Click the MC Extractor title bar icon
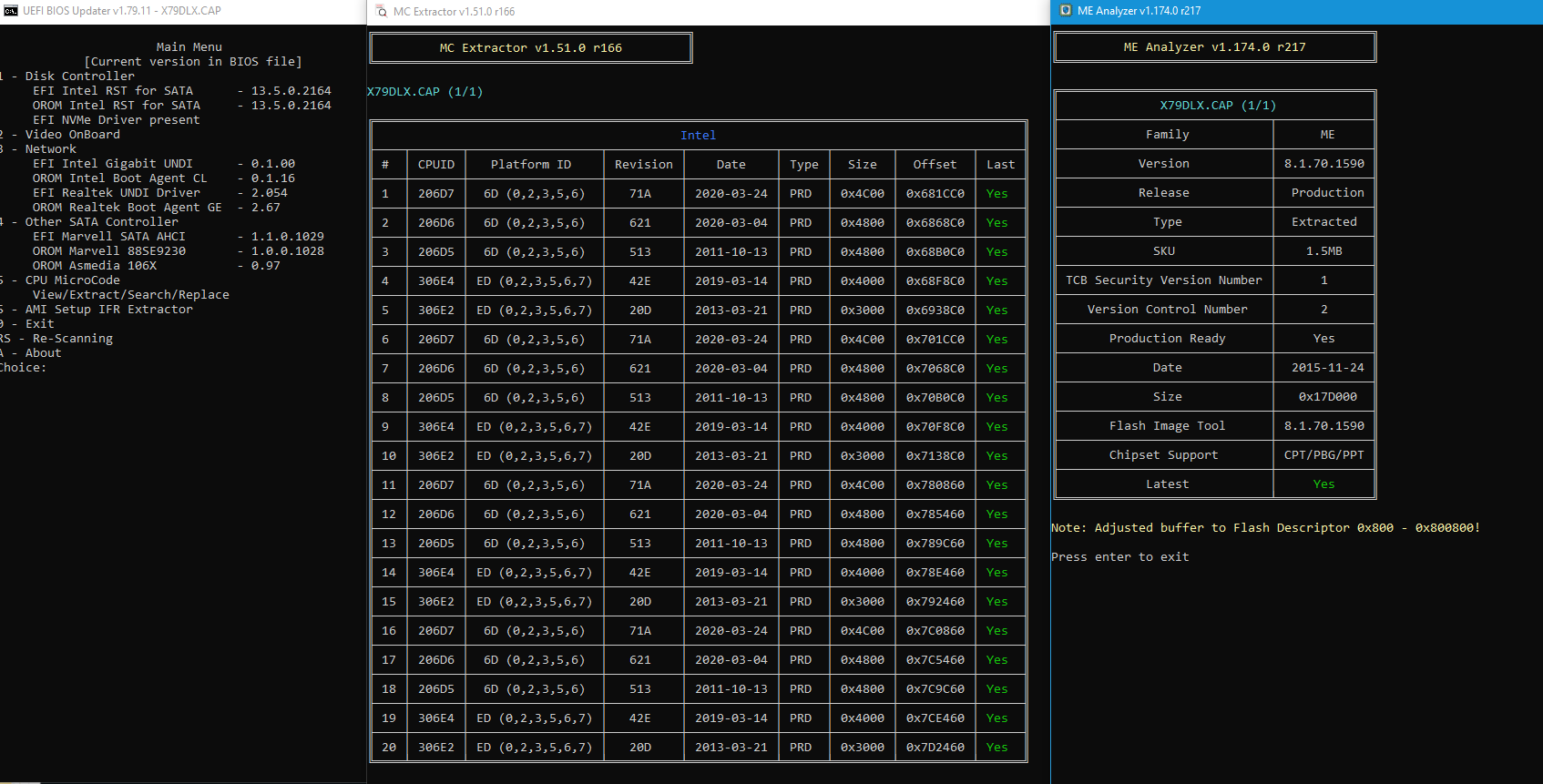Screen dimensions: 1543x784 click(382, 12)
